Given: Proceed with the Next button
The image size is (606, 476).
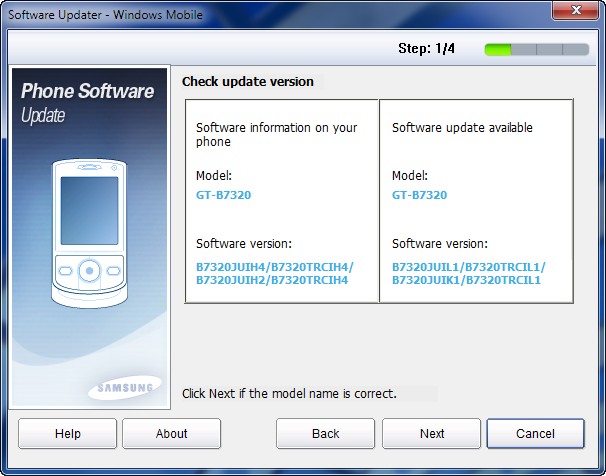Looking at the screenshot, I should coord(431,434).
